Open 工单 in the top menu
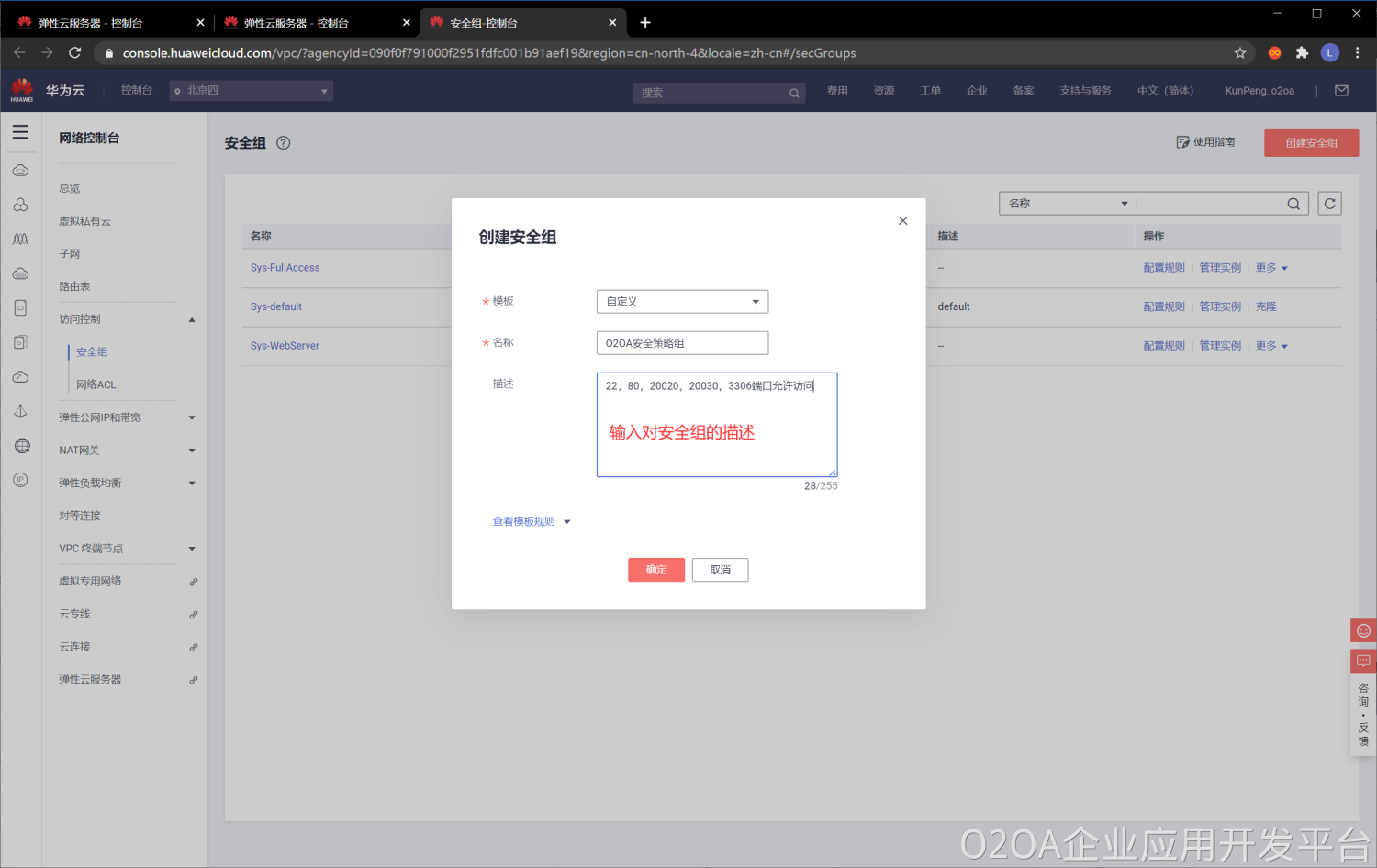Image resolution: width=1377 pixels, height=868 pixels. pyautogui.click(x=931, y=91)
